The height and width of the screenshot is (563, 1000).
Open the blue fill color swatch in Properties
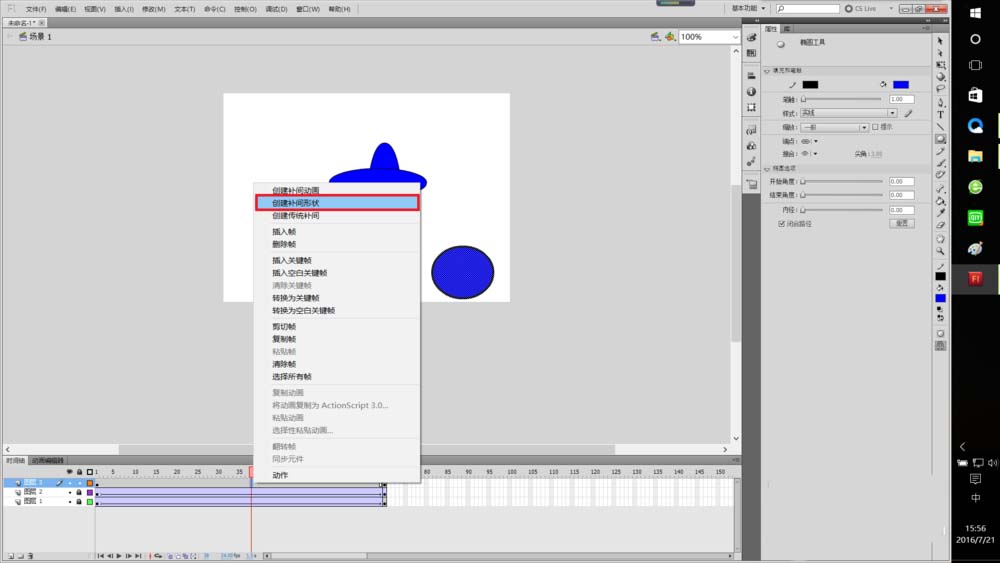[x=901, y=85]
